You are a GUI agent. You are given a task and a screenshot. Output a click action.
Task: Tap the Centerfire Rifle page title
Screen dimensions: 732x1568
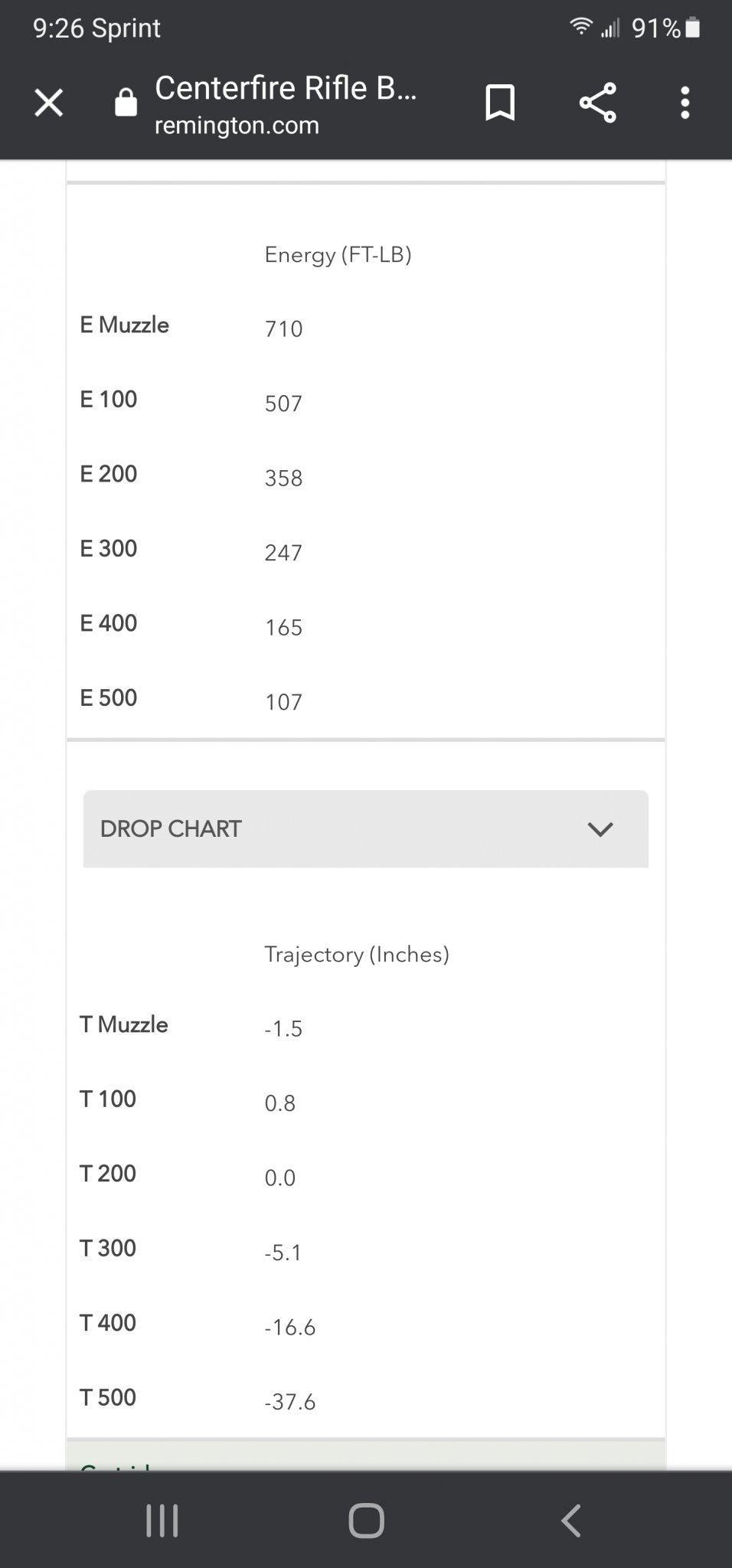point(286,89)
